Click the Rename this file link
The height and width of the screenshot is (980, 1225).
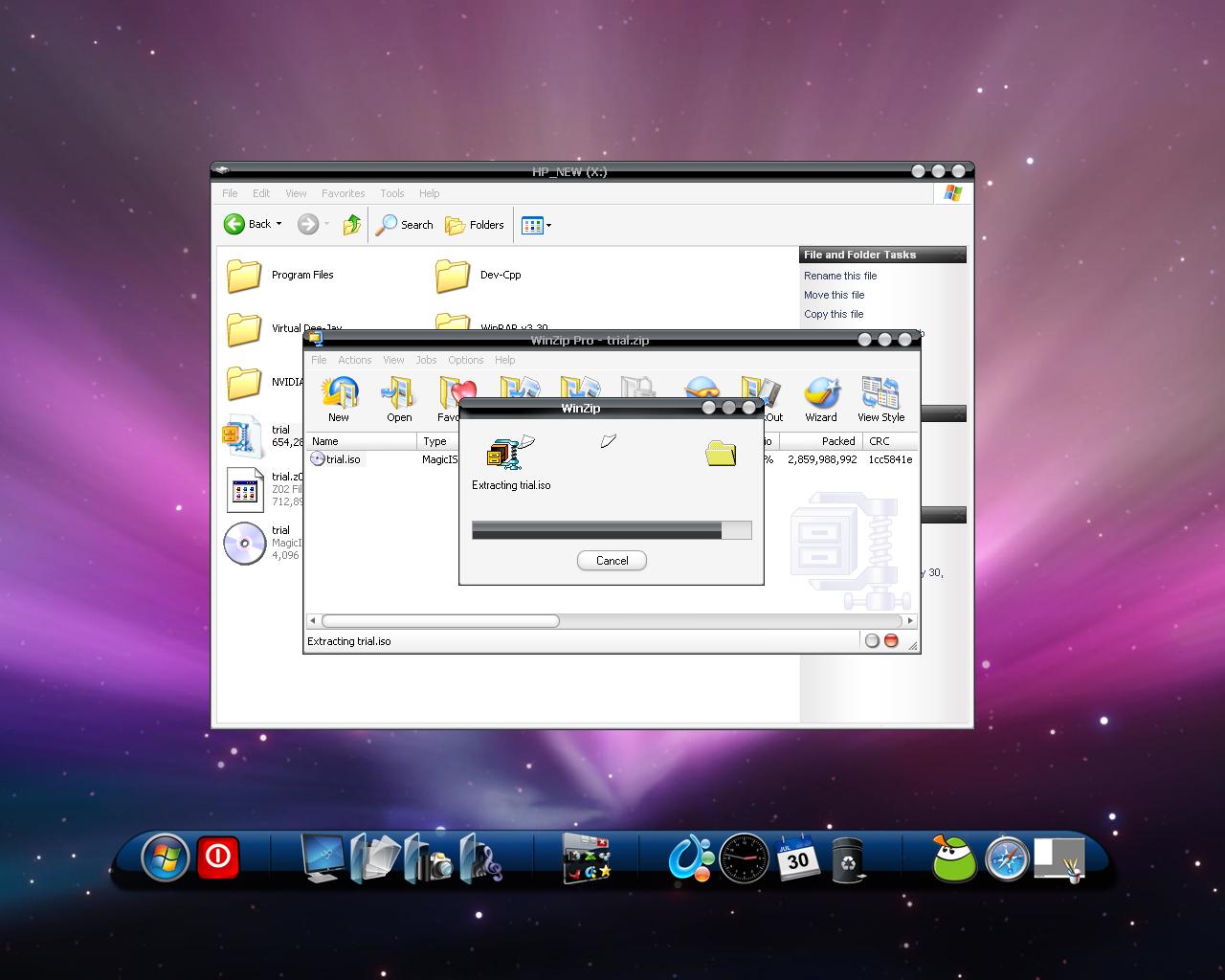(x=840, y=276)
